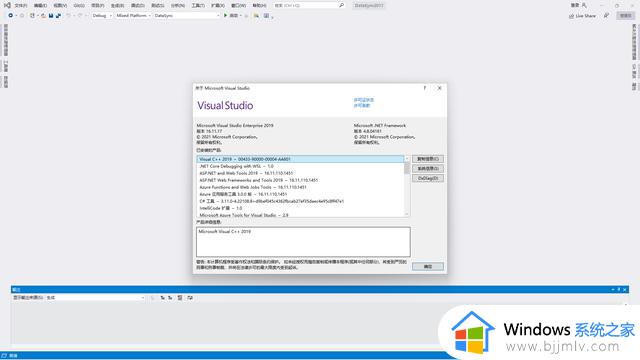
Task: Click the feedback icon beside Live Share
Action: [x=607, y=16]
